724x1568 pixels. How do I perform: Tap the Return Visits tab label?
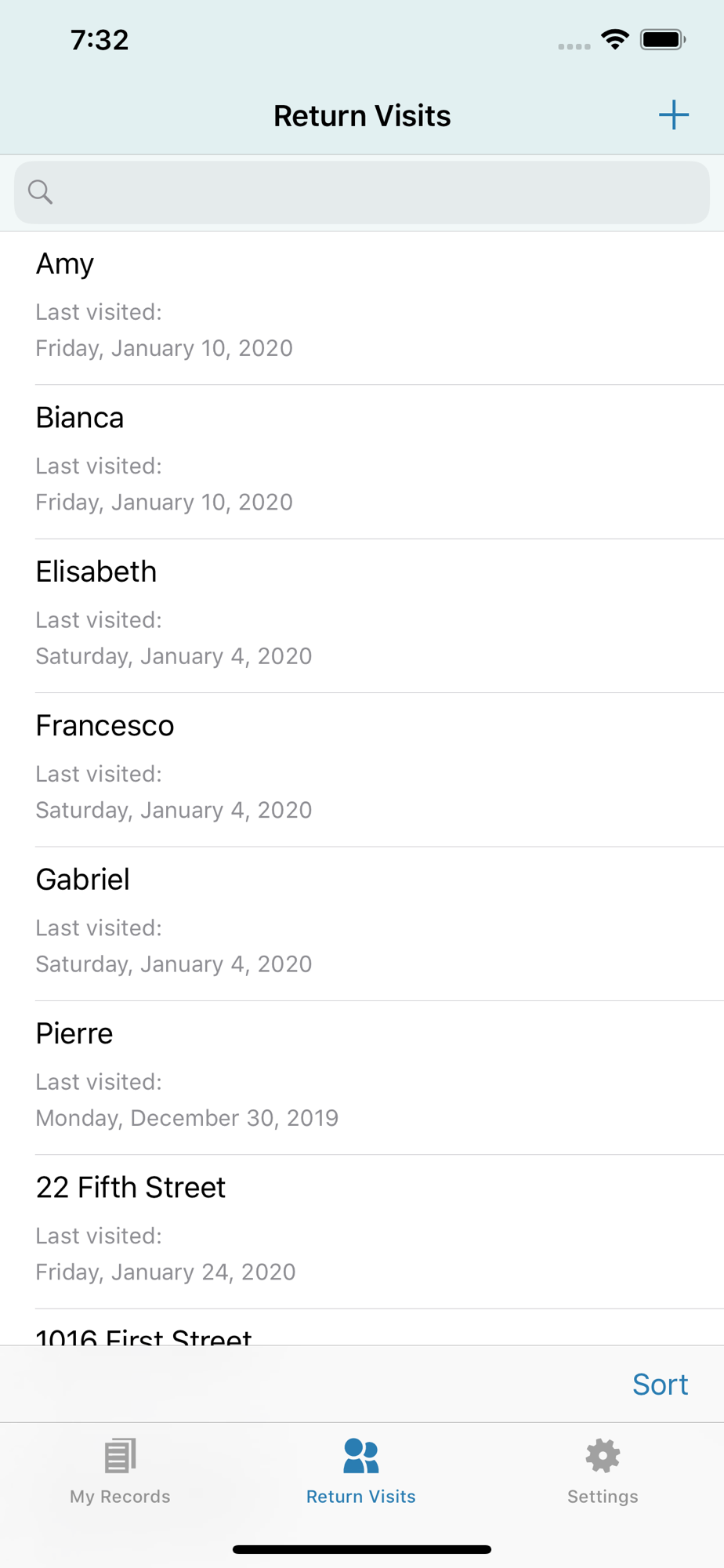361,1497
